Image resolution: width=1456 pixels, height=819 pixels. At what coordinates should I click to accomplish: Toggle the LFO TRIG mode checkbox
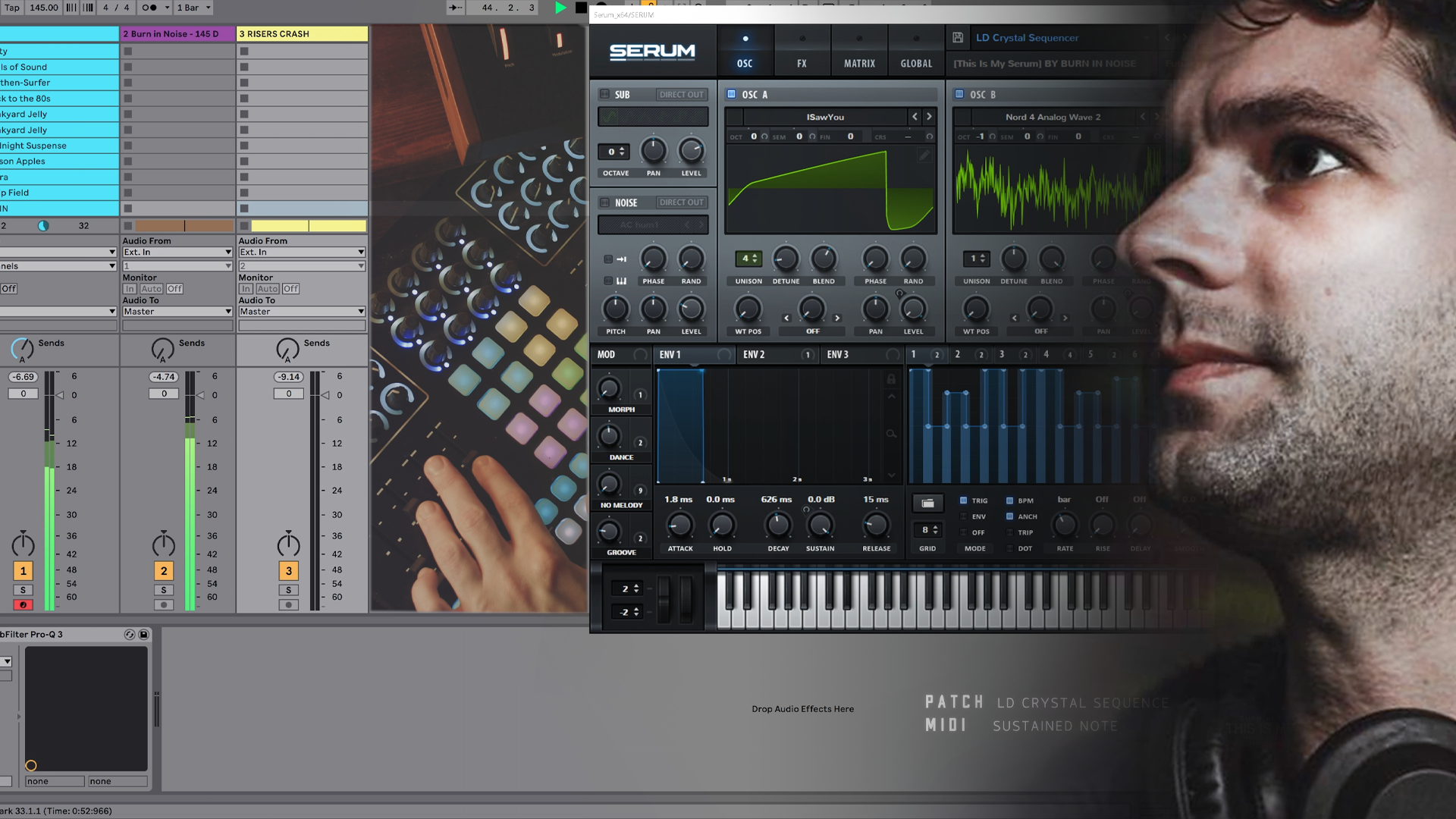tap(964, 500)
